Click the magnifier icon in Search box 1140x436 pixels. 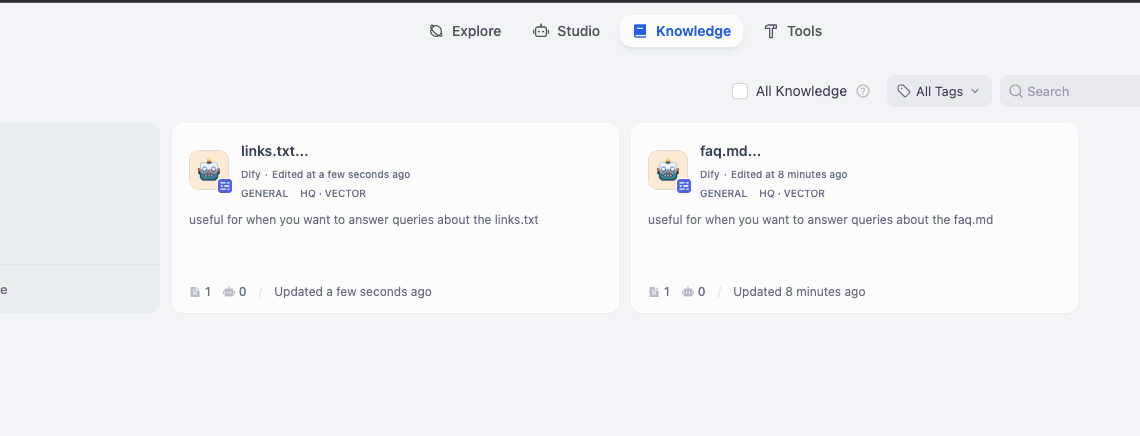tap(1016, 91)
